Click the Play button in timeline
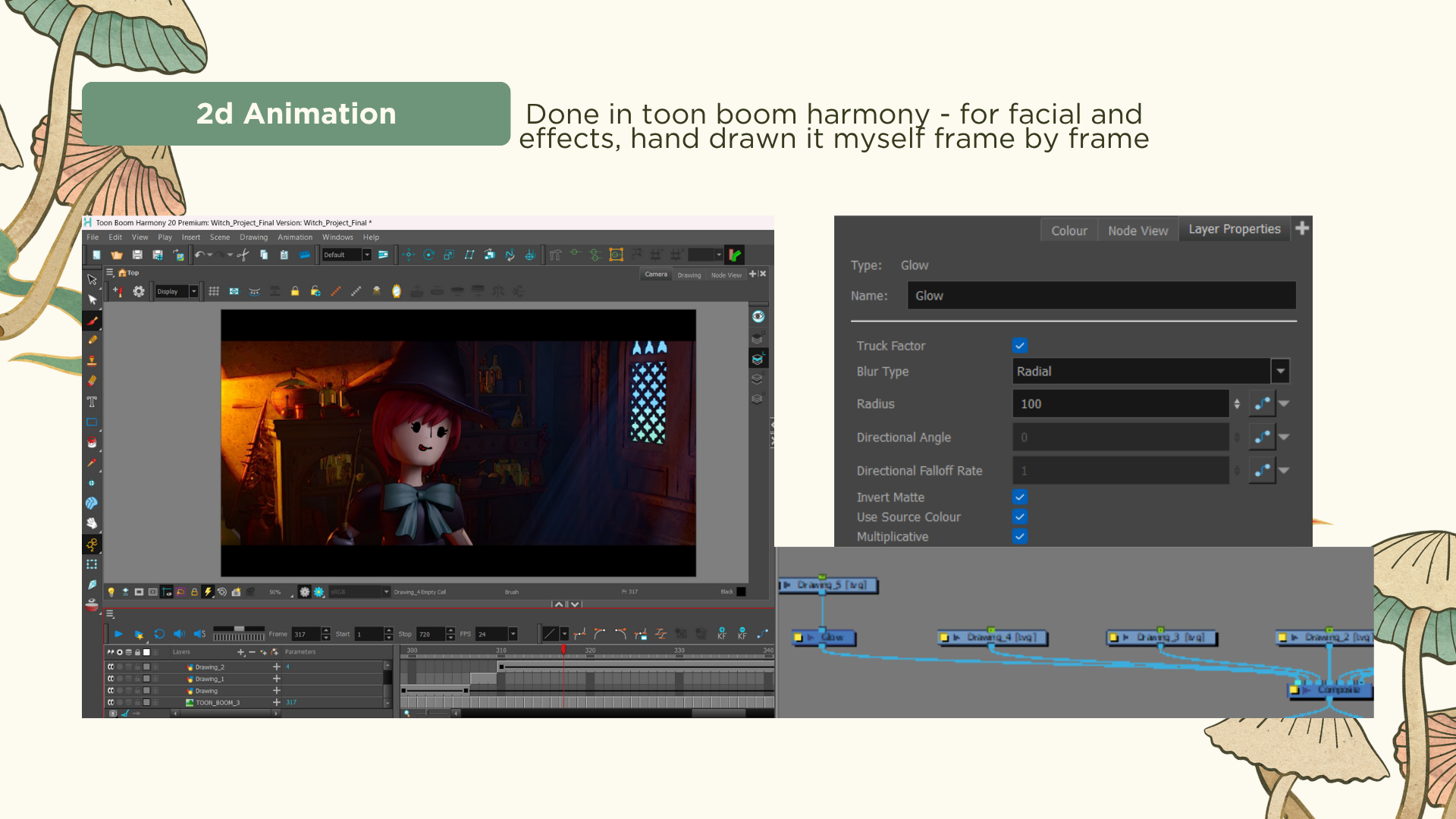Image resolution: width=1456 pixels, height=819 pixels. coord(118,634)
